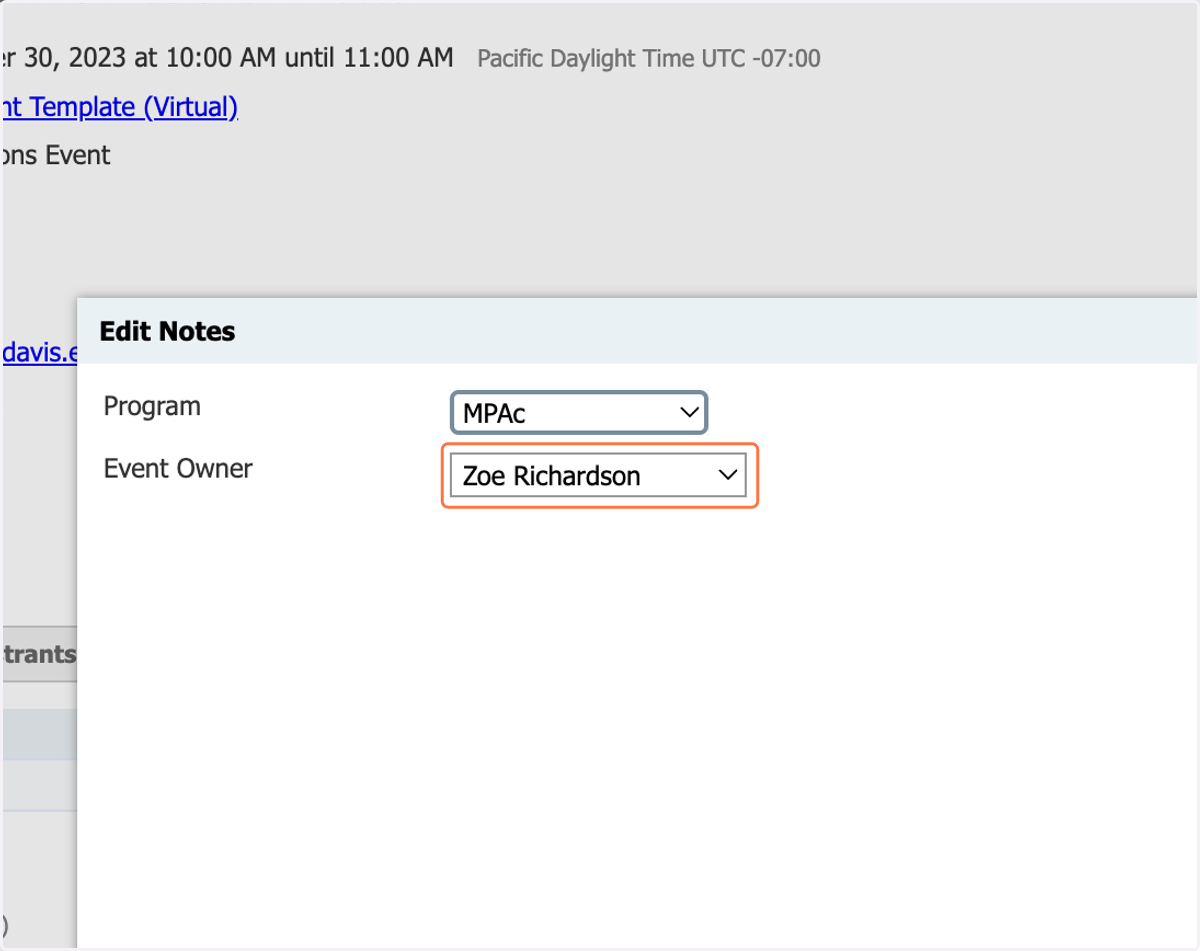Open the Event Owner dropdown showing Zoe Richardson

pos(598,475)
